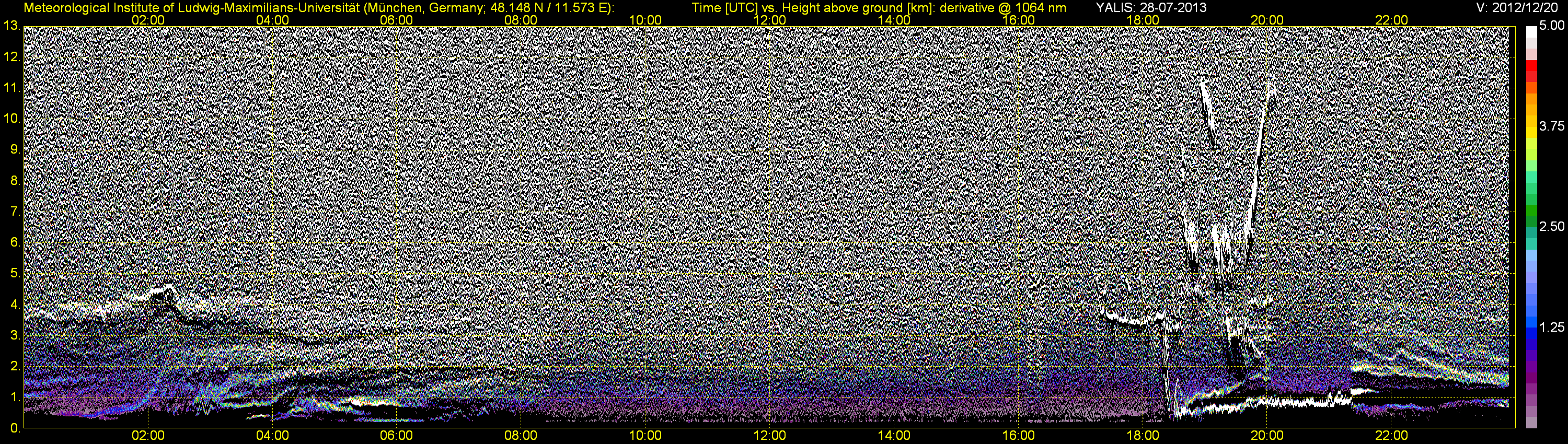The height and width of the screenshot is (444, 1568).
Task: Click the 04:00 tick label on the bottom axis
Action: [273, 436]
